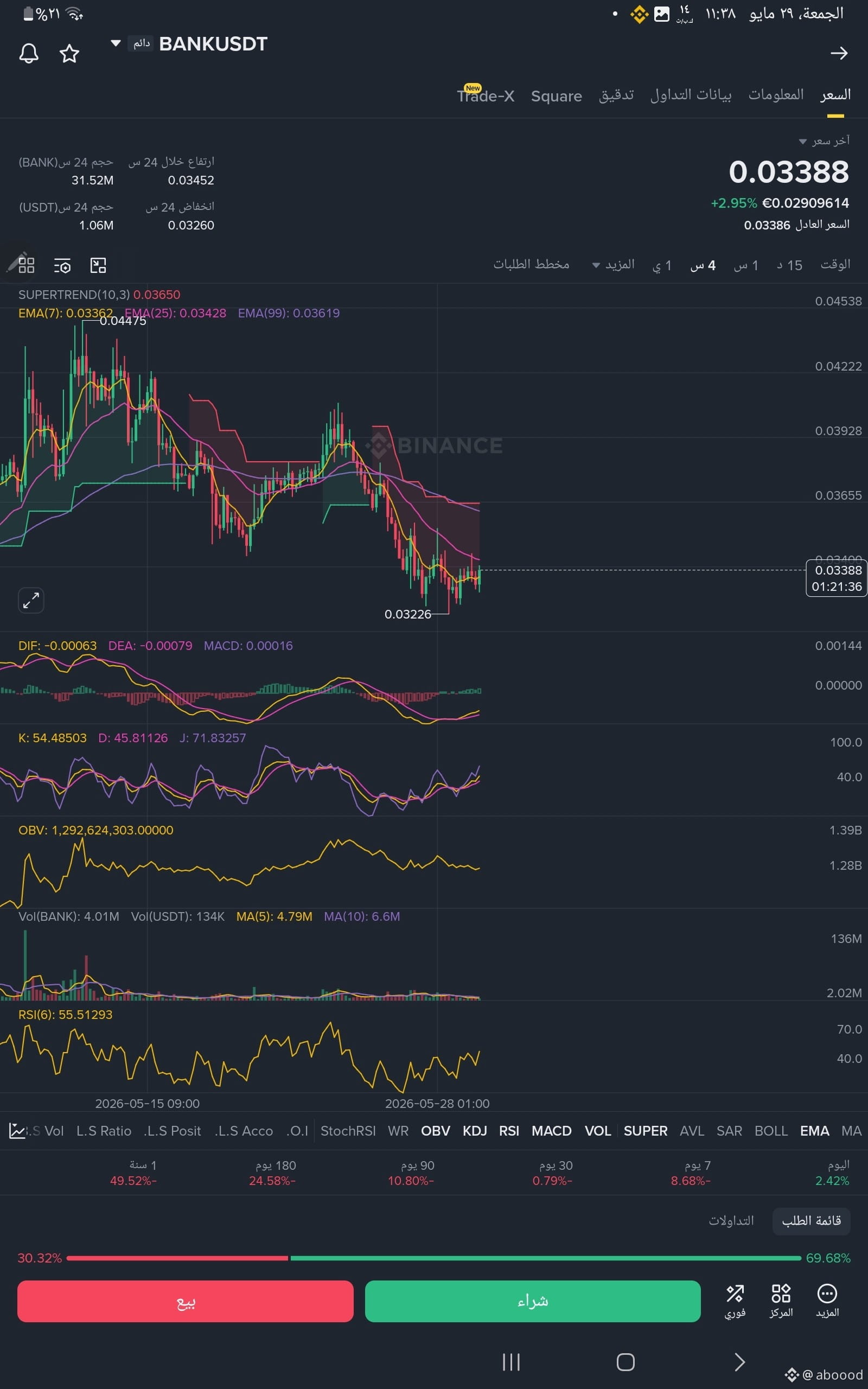This screenshot has width=868, height=1389.
Task: Tap the current price 0.03388 chart label
Action: [837, 578]
